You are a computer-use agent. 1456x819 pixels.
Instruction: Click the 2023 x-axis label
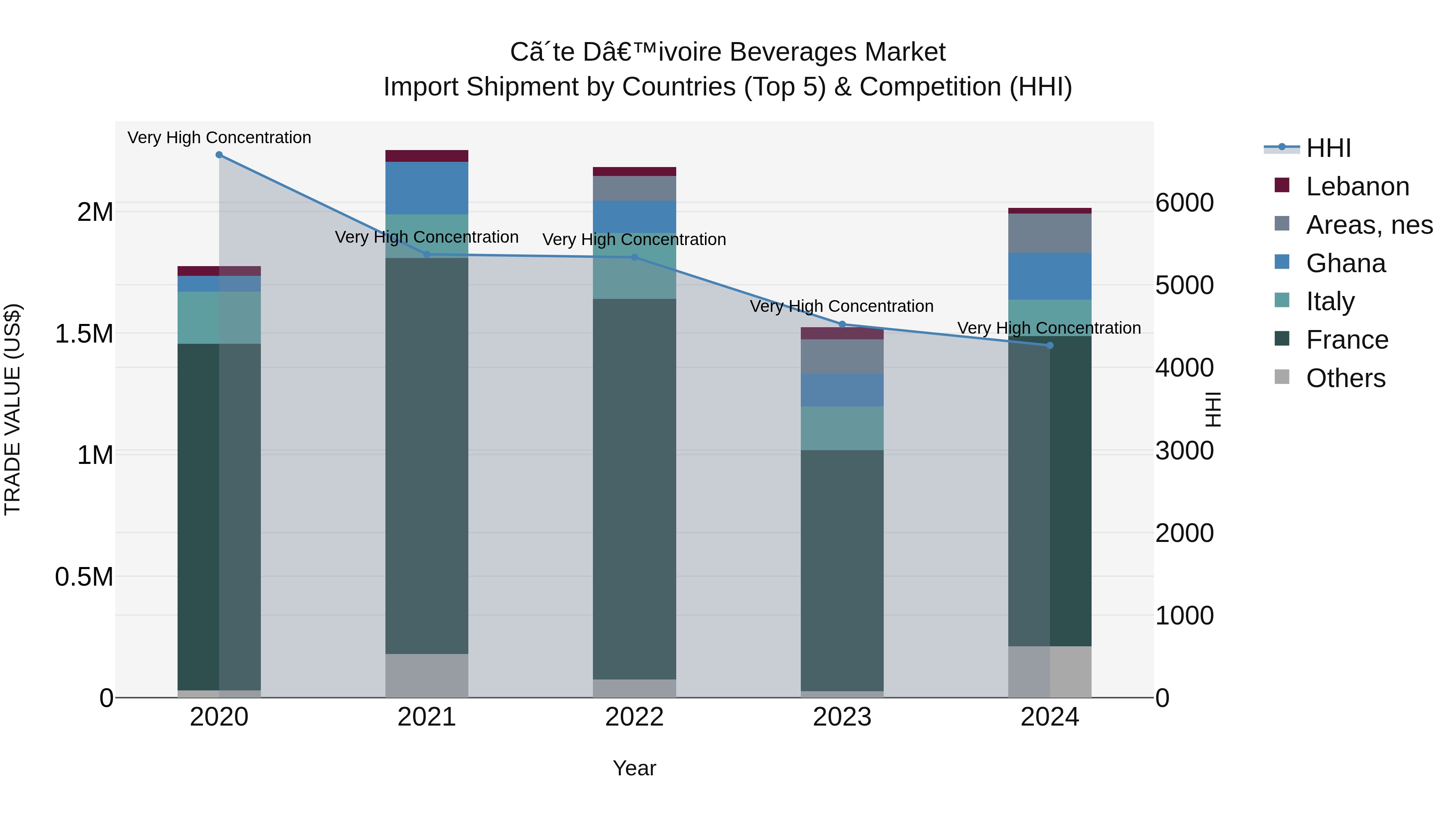click(x=842, y=717)
